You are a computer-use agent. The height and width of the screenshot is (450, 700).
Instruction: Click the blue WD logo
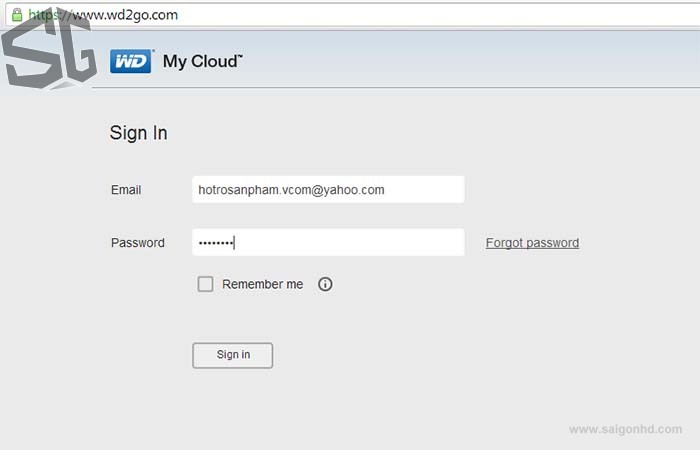coord(130,61)
